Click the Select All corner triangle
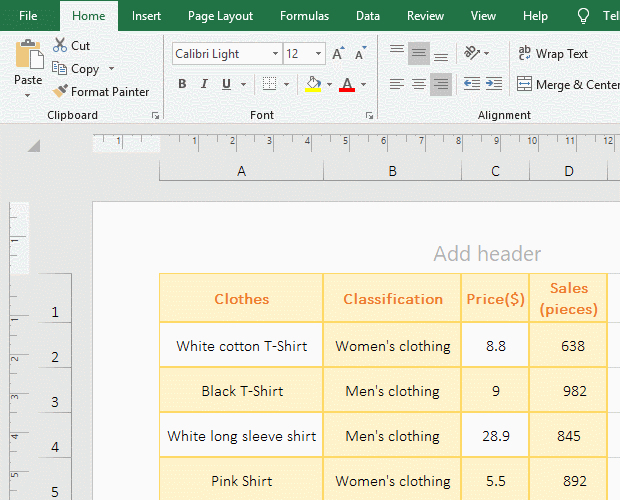The height and width of the screenshot is (500, 620). pyautogui.click(x=34, y=145)
